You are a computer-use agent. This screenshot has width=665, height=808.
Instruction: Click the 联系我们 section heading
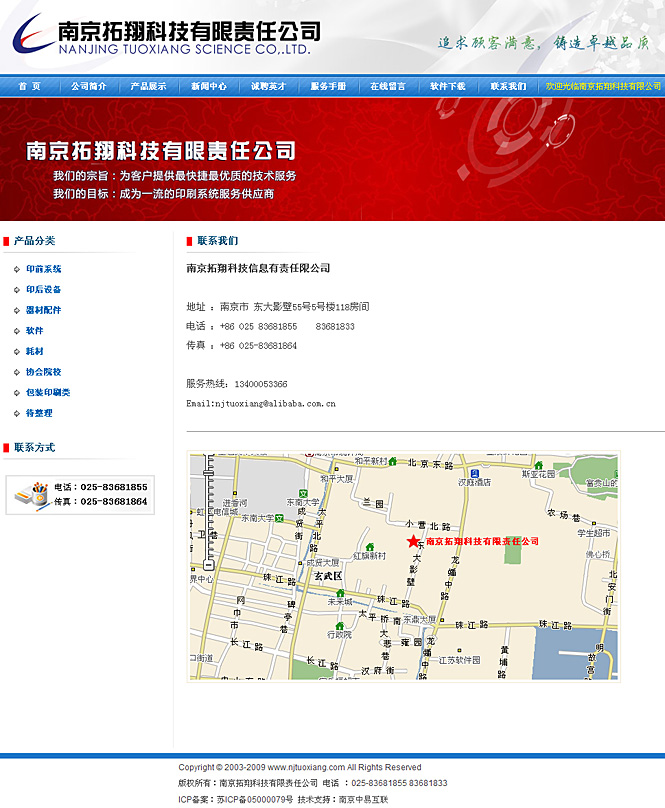coord(218,241)
